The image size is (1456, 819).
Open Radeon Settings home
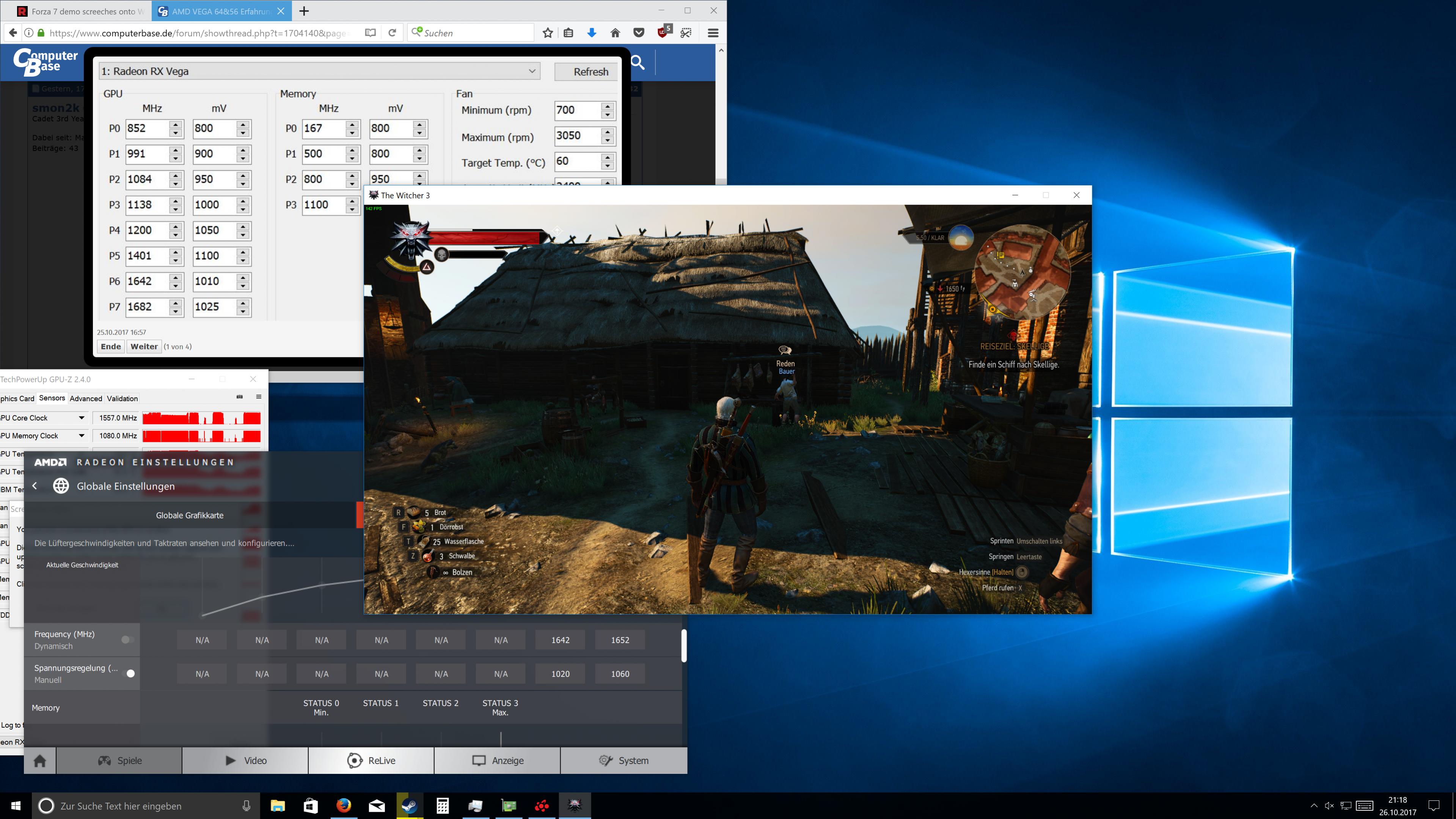(39, 761)
